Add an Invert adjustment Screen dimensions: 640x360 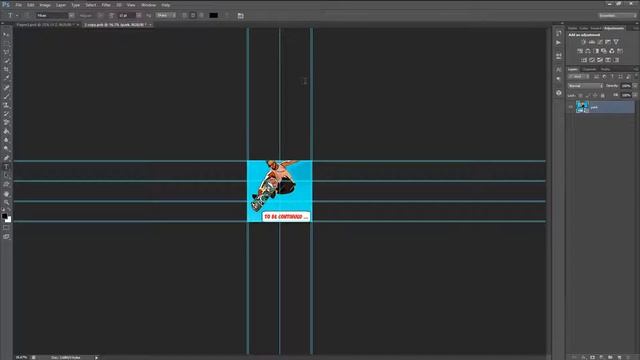(x=584, y=60)
